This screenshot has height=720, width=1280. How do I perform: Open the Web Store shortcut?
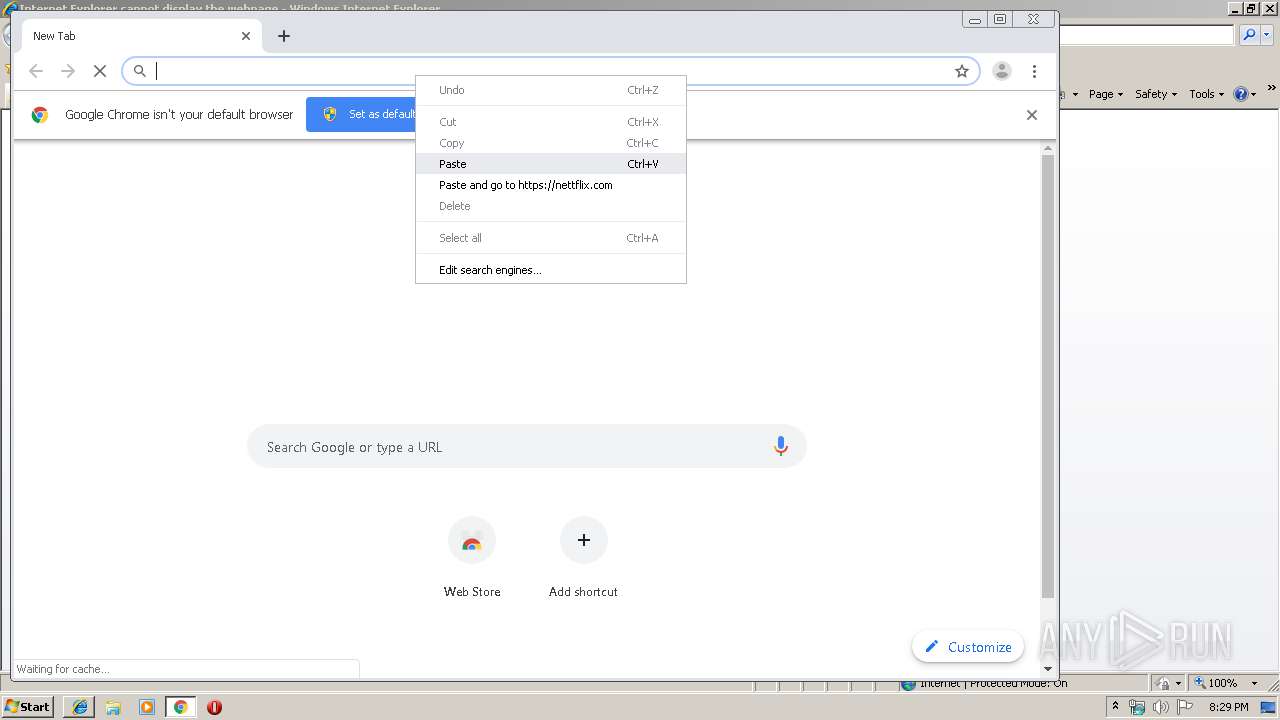(472, 558)
